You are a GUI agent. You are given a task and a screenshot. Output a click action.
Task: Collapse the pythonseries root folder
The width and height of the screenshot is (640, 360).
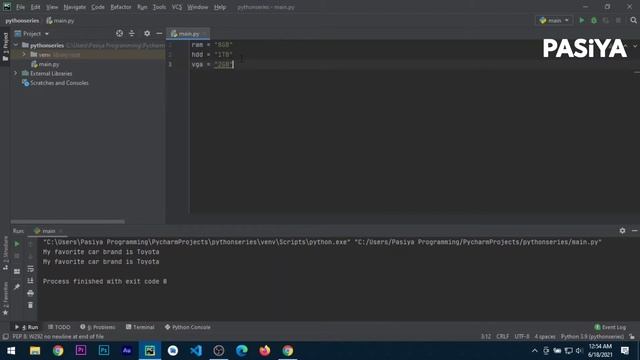click(16, 45)
